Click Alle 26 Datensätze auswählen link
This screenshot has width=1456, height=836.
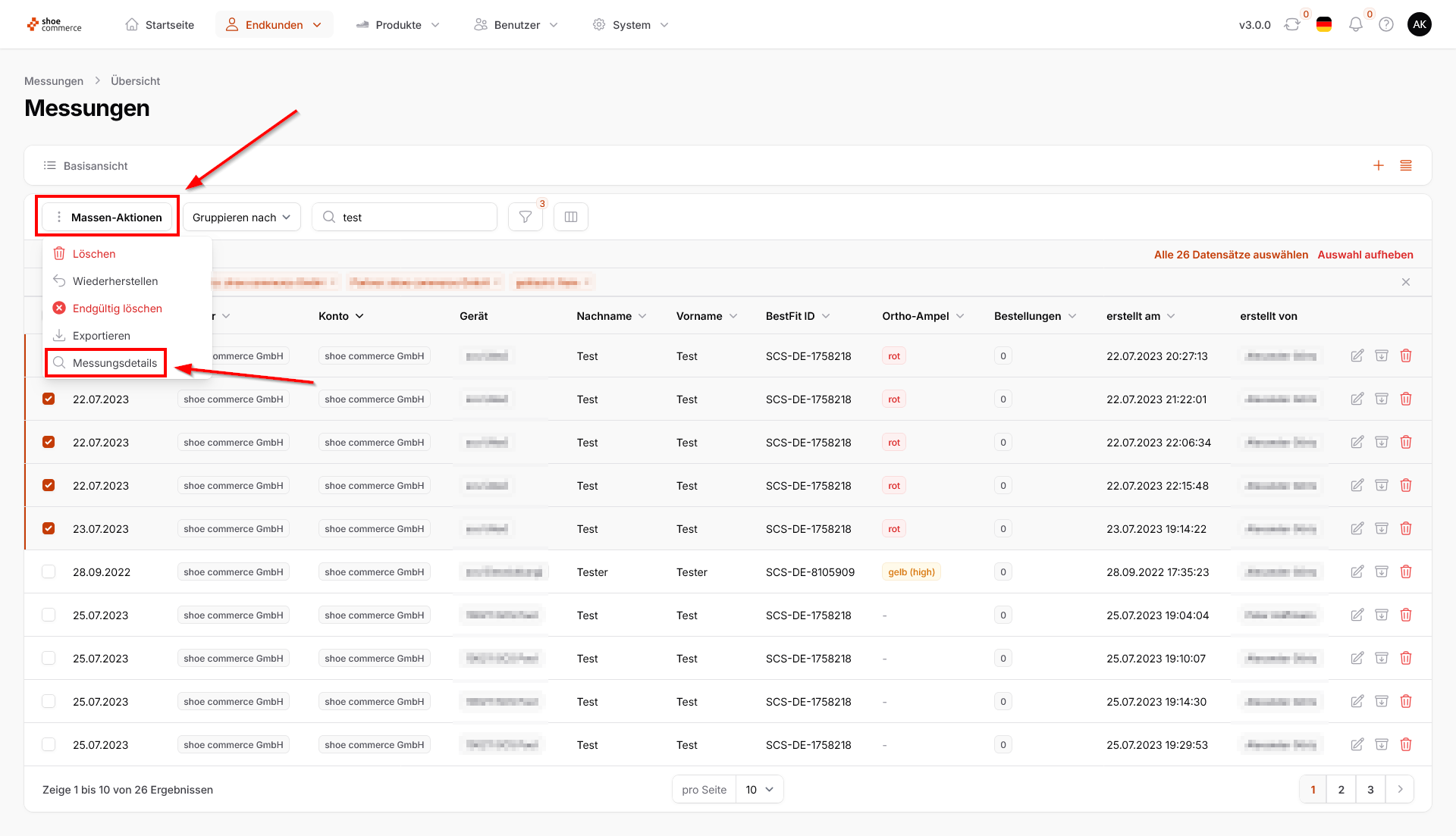click(1231, 255)
